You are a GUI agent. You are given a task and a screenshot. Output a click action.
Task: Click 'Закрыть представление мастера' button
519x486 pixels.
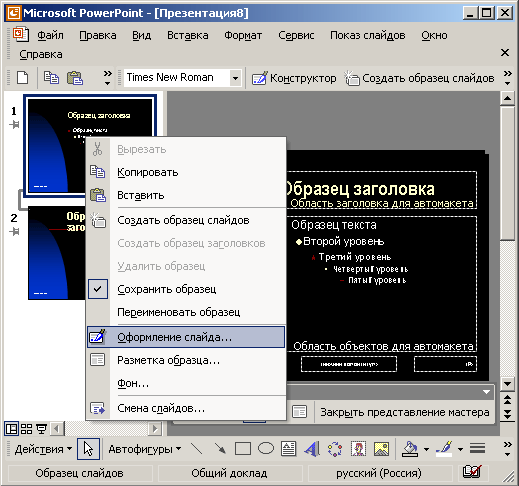coord(405,412)
